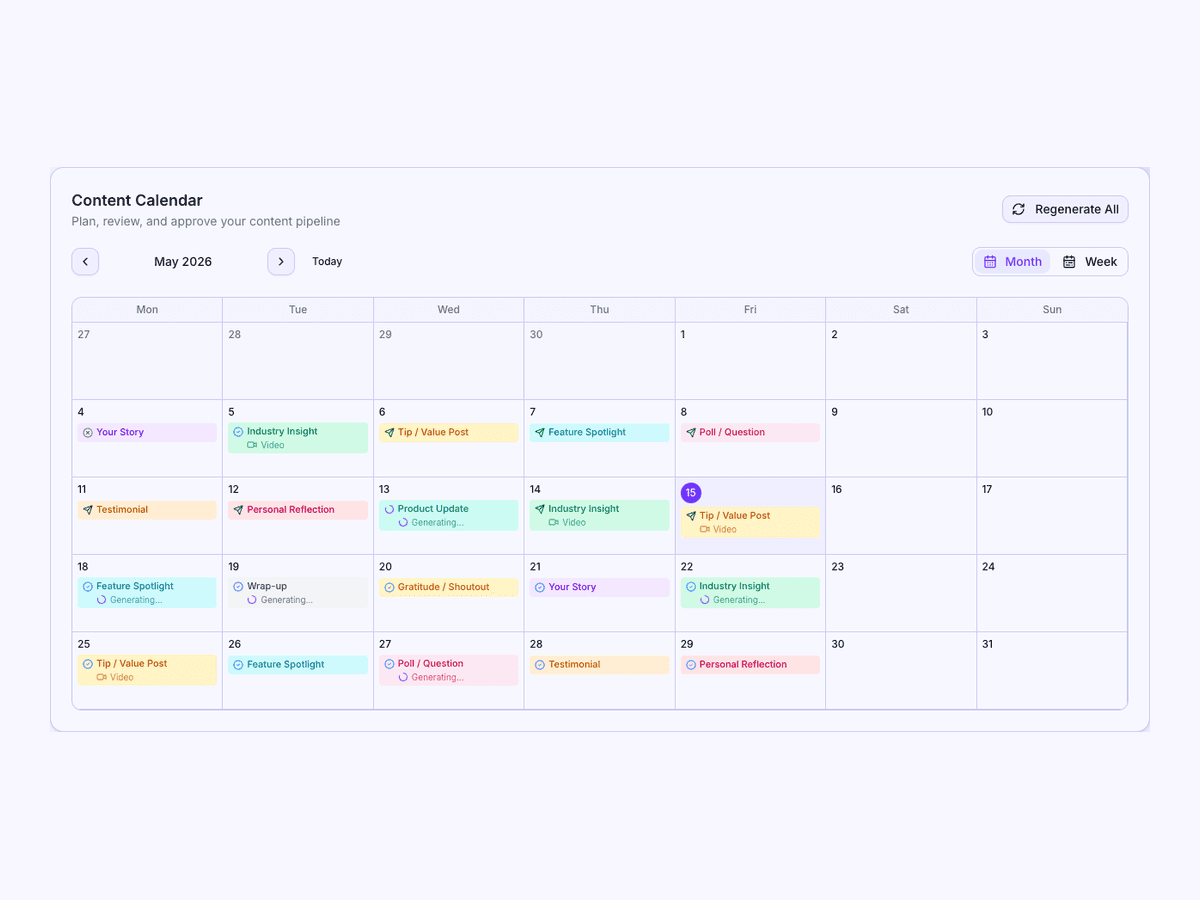This screenshot has height=900, width=1200.
Task: Click the check icon on May 29 Personal Reflection
Action: click(x=691, y=665)
